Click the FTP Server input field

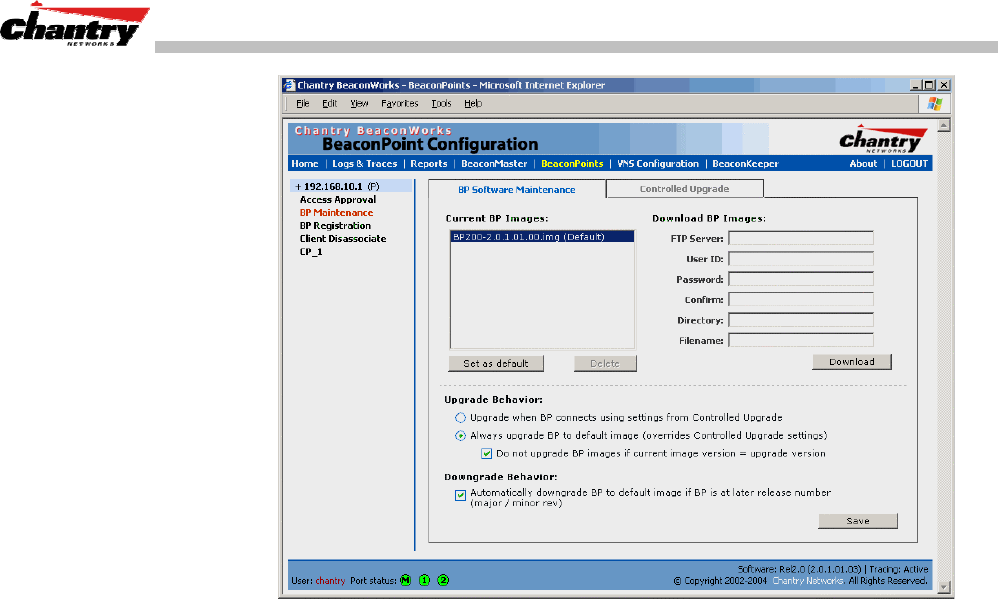801,239
